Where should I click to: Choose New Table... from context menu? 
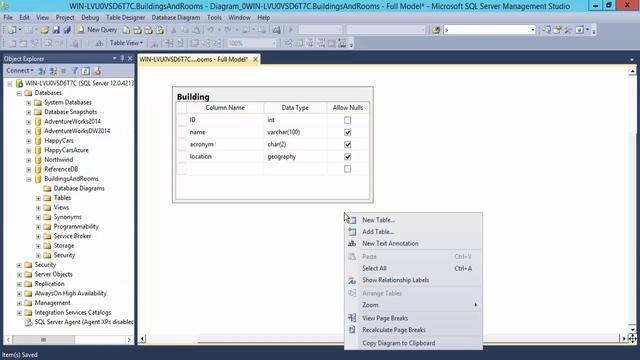click(x=413, y=220)
